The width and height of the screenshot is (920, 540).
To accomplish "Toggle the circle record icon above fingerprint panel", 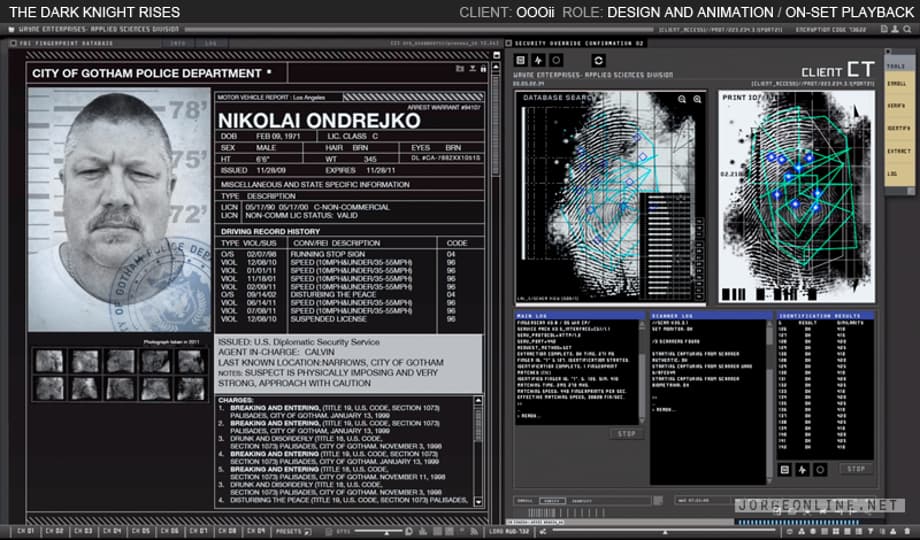I will pos(556,61).
